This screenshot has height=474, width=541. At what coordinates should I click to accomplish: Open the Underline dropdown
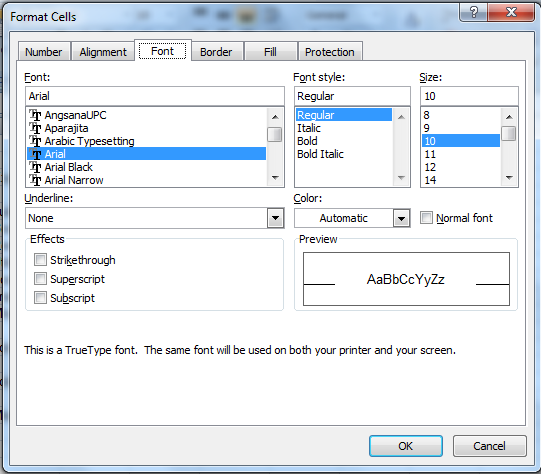click(275, 218)
